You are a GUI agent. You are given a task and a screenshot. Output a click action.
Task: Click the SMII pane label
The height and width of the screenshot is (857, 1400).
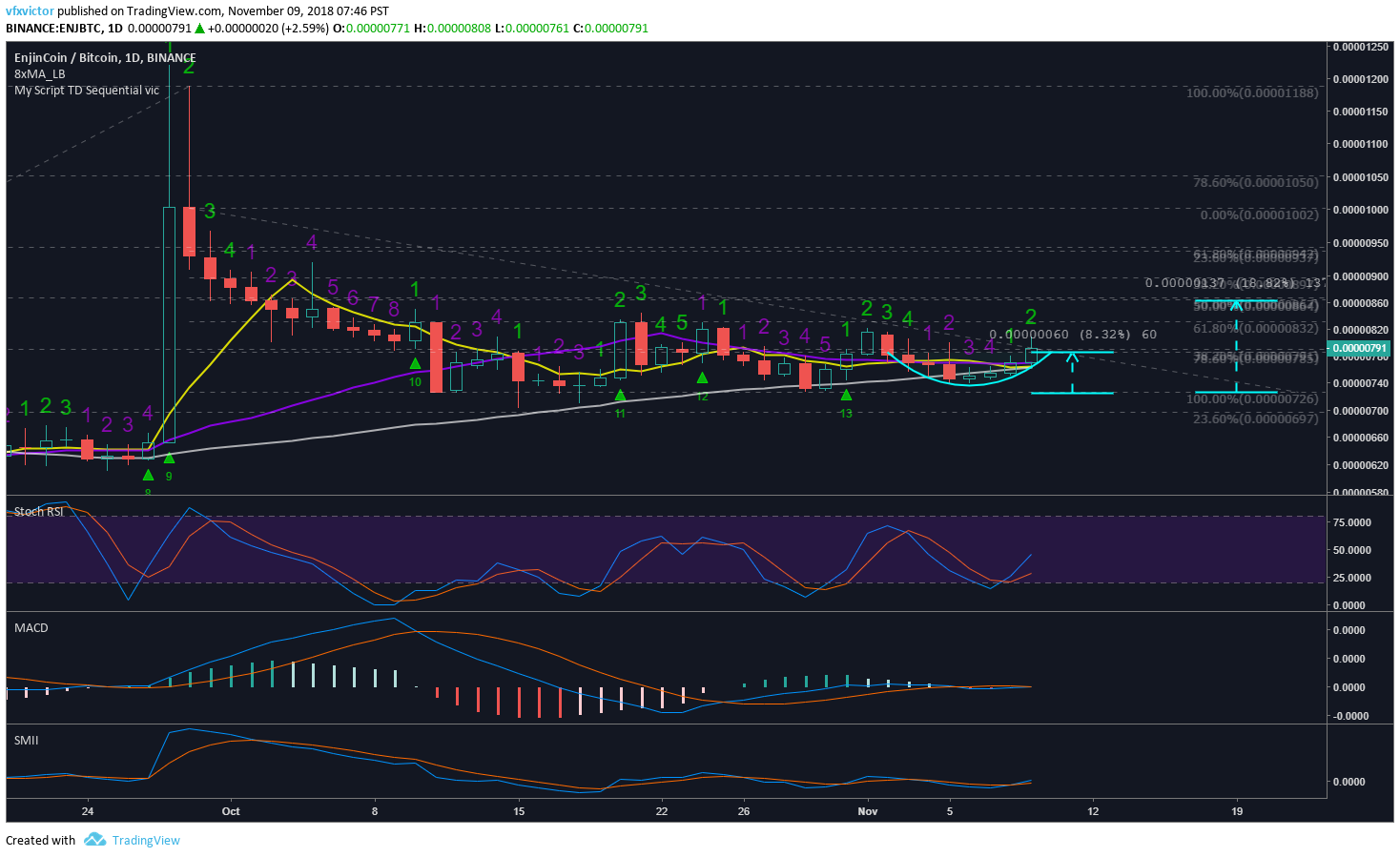[x=27, y=740]
